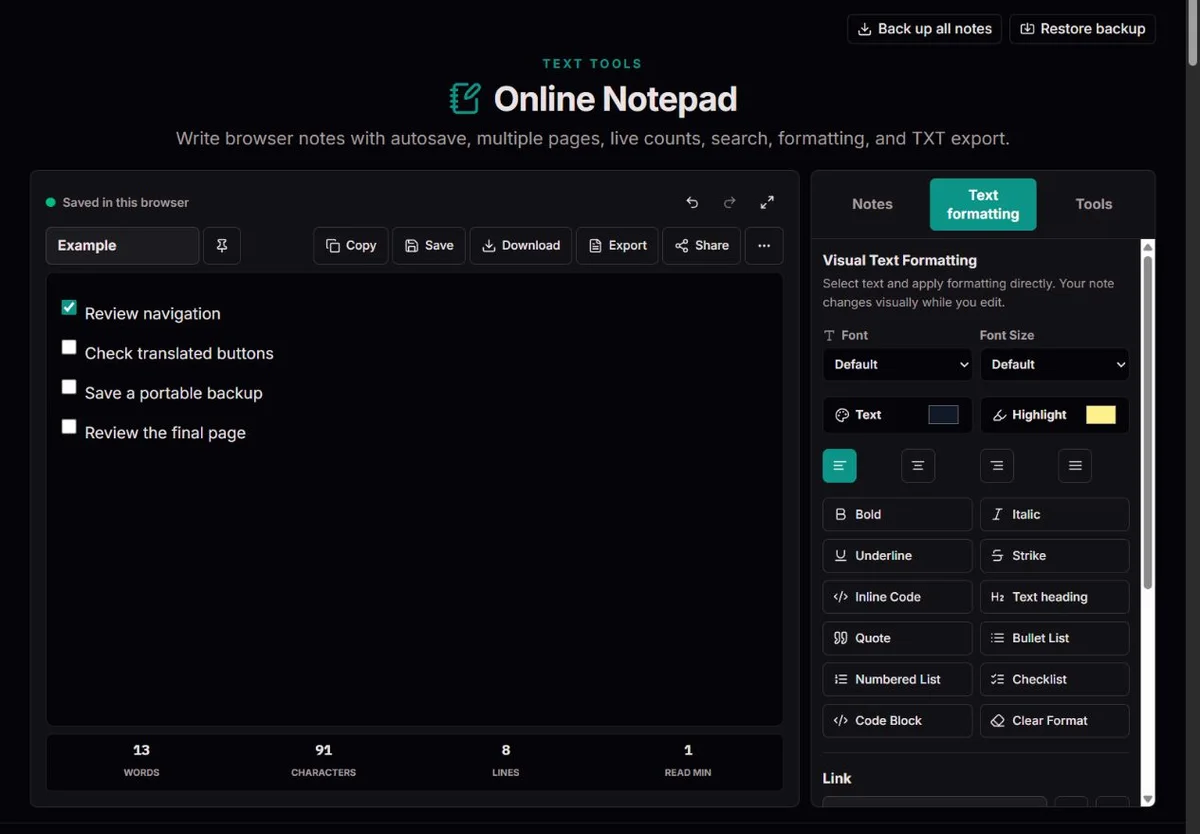The height and width of the screenshot is (834, 1200).
Task: Share the current note
Action: click(701, 245)
